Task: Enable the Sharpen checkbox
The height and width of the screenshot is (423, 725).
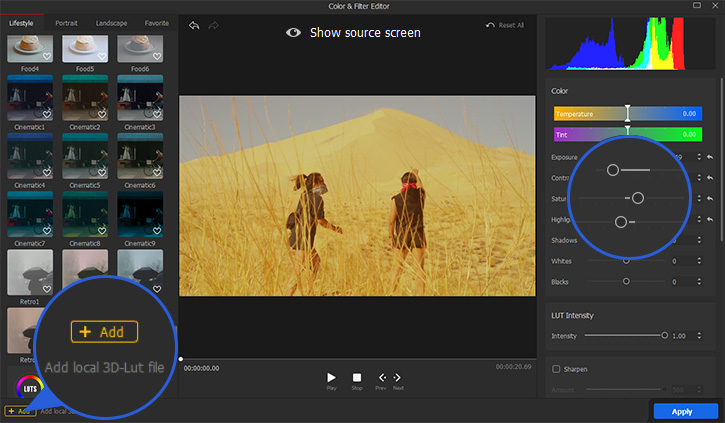Action: pyautogui.click(x=556, y=369)
